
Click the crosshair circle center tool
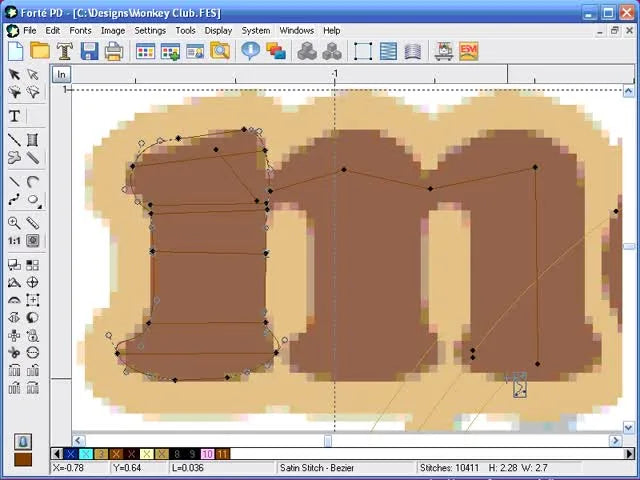[x=33, y=282]
